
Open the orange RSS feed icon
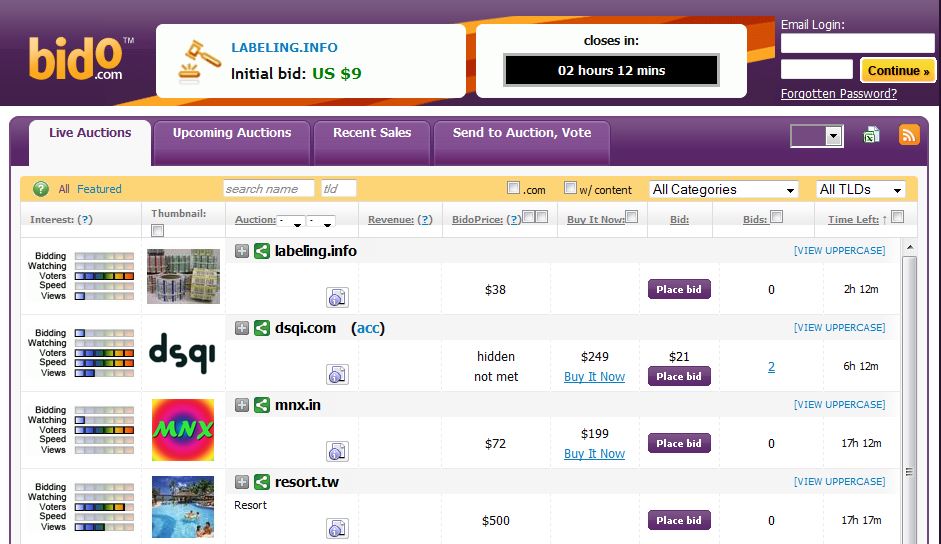(x=909, y=135)
